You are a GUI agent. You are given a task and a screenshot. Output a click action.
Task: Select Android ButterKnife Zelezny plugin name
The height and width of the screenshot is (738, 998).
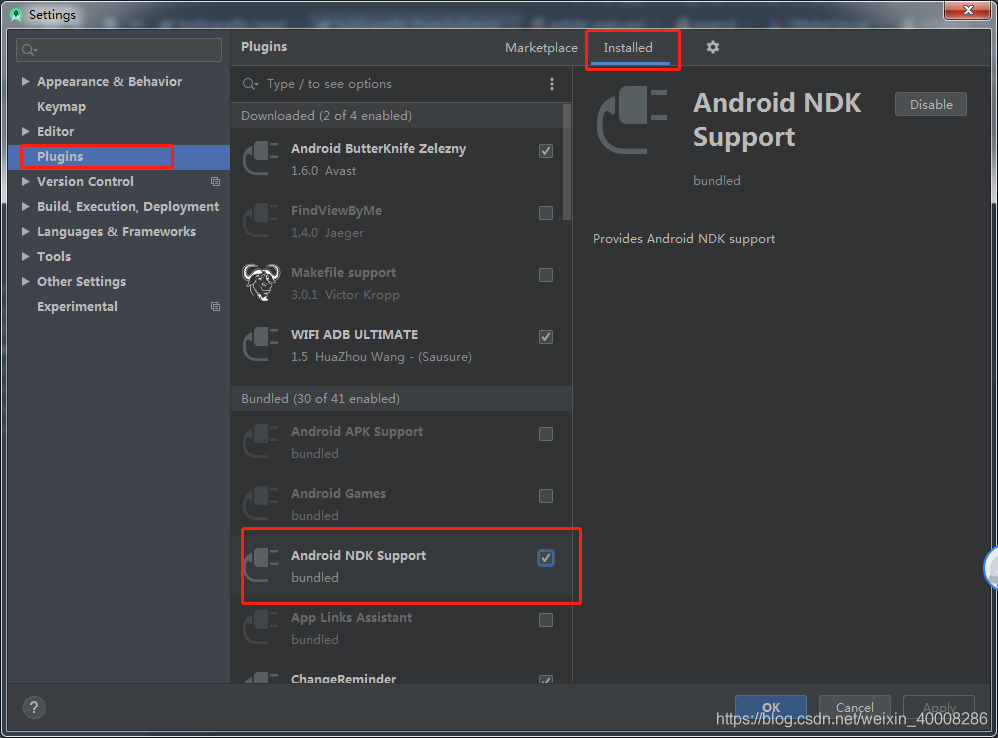click(x=379, y=149)
